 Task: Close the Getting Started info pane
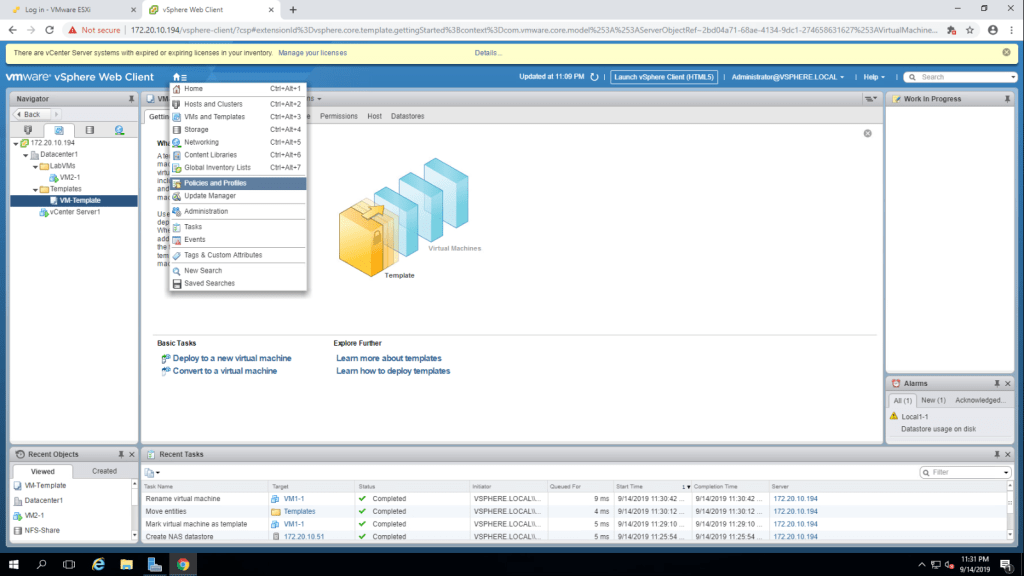867,133
